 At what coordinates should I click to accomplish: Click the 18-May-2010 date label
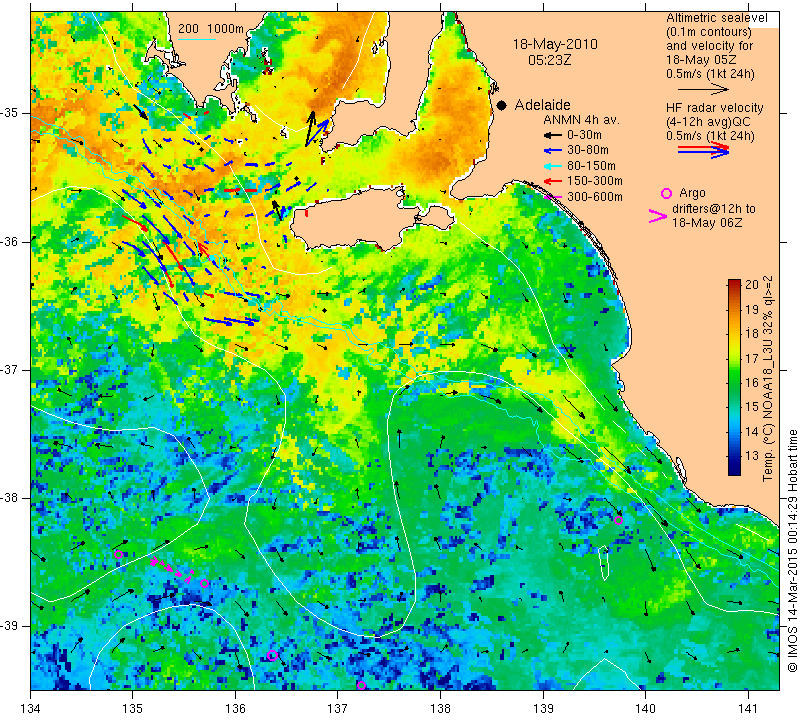(555, 44)
